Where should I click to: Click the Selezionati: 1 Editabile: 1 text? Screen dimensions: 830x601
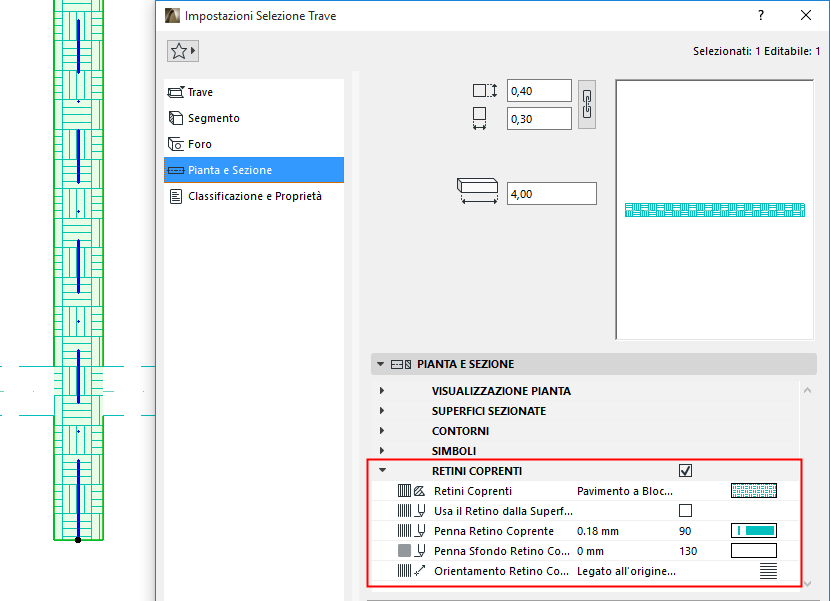pyautogui.click(x=756, y=51)
